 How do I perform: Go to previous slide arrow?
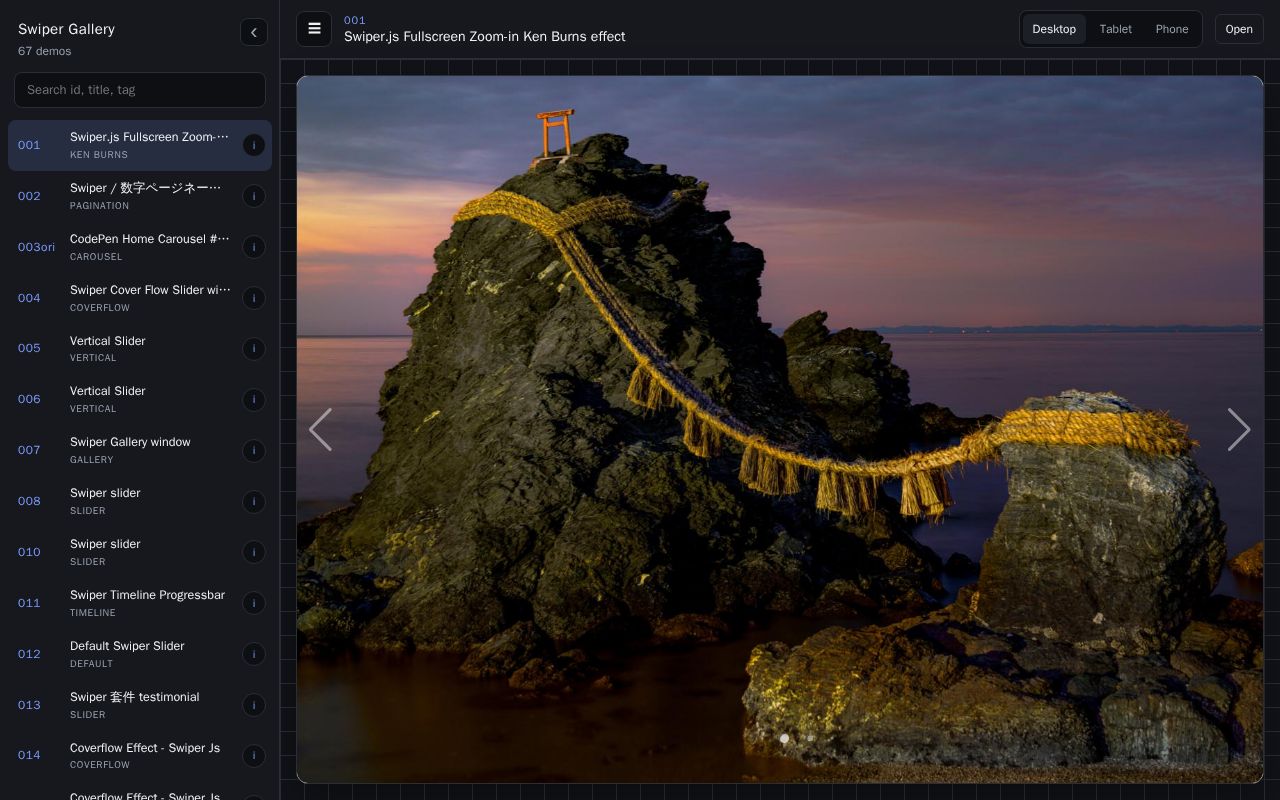320,429
